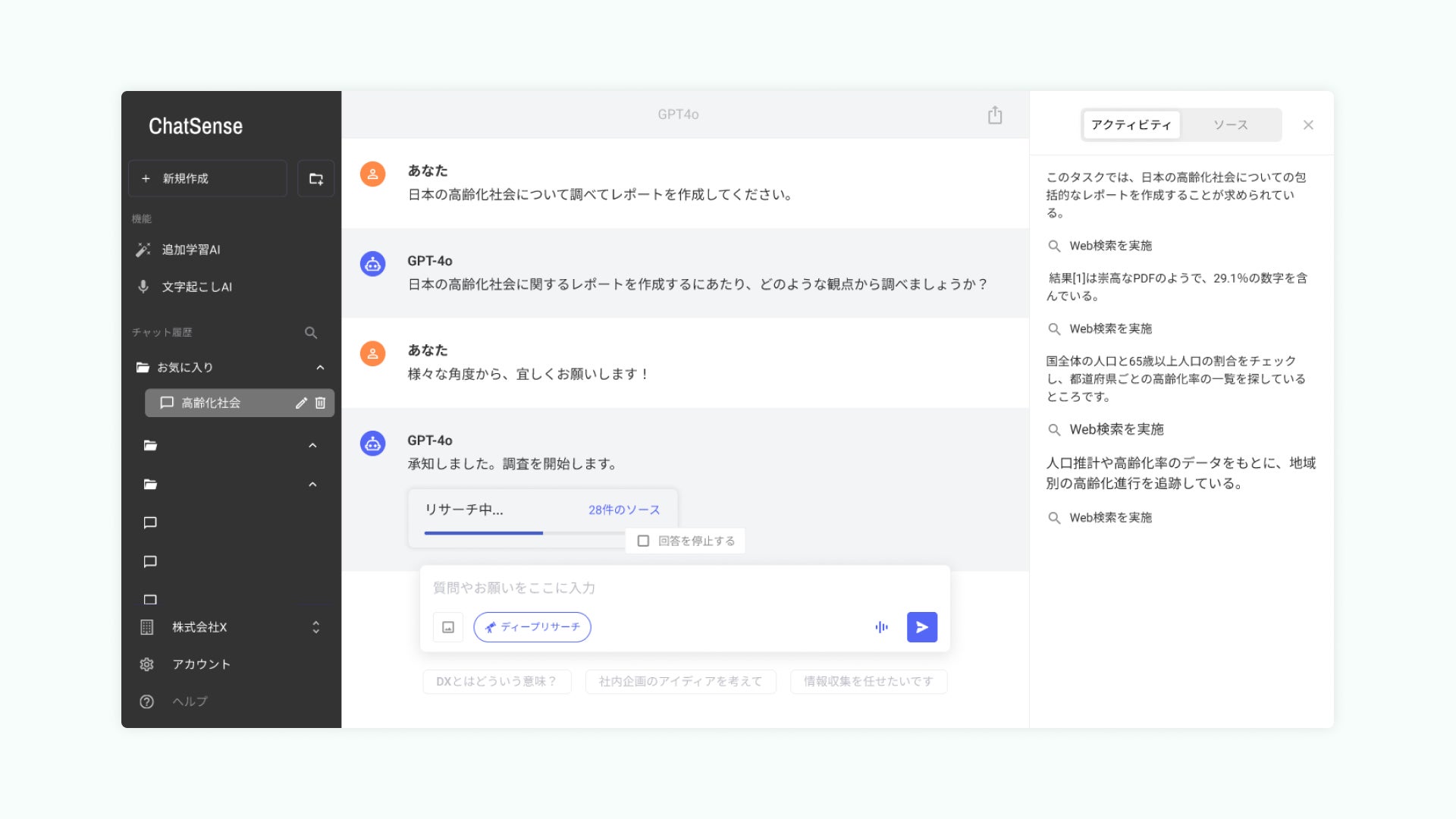The width and height of the screenshot is (1456, 819).
Task: Click the 回答を停止する stop checkbox
Action: coord(643,541)
